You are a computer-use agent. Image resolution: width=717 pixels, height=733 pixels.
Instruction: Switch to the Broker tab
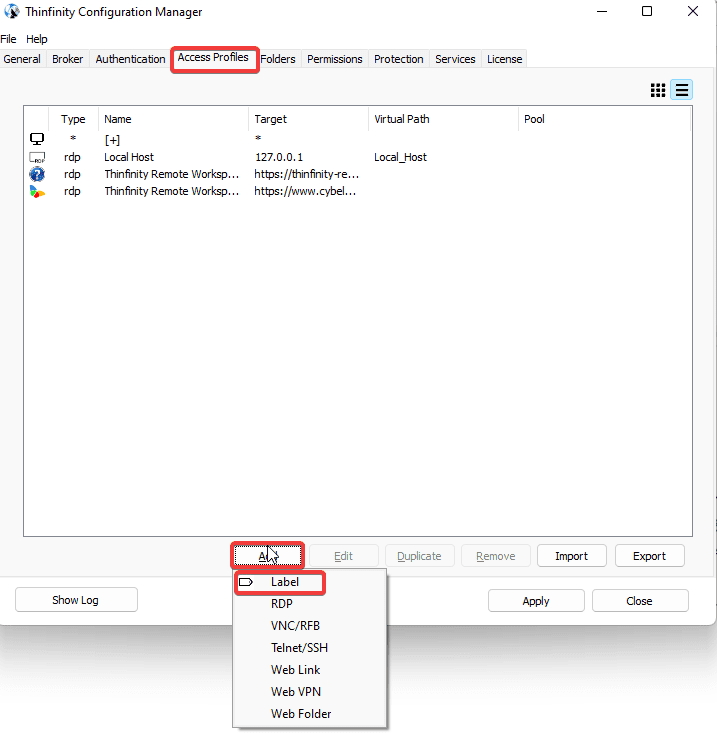(x=67, y=59)
